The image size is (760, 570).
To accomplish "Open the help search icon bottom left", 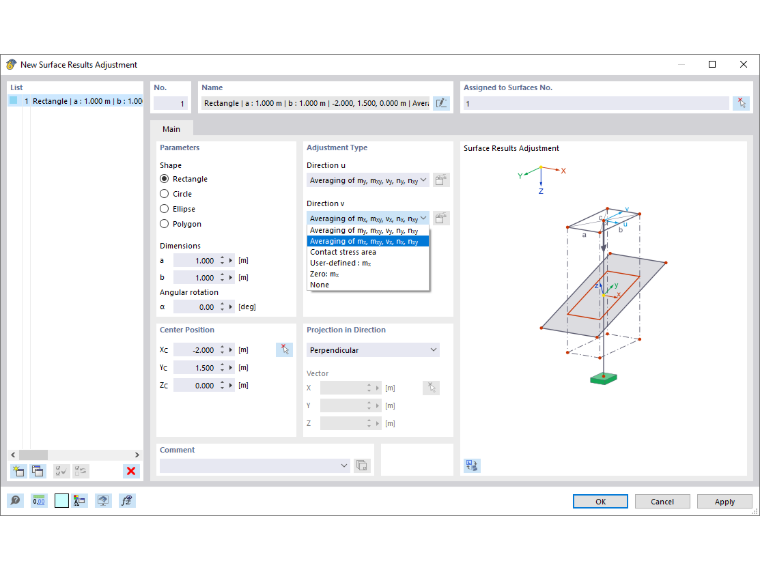I will pos(16,501).
